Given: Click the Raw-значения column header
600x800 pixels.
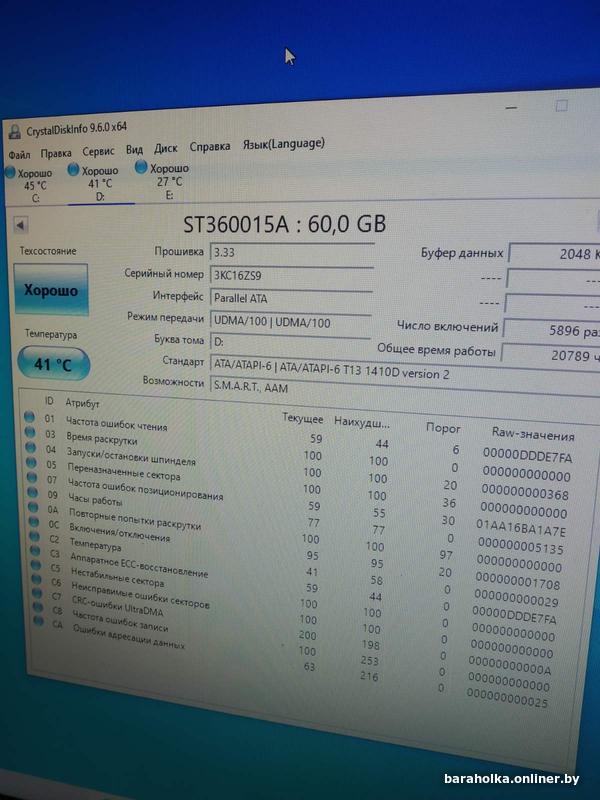Looking at the screenshot, I should pyautogui.click(x=533, y=434).
